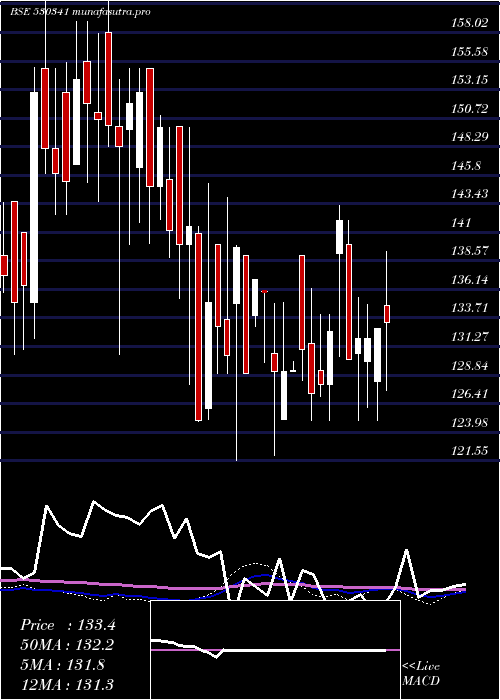The image size is (500, 700).
Task: Select the 121.55 price axis label
Action: click(470, 451)
